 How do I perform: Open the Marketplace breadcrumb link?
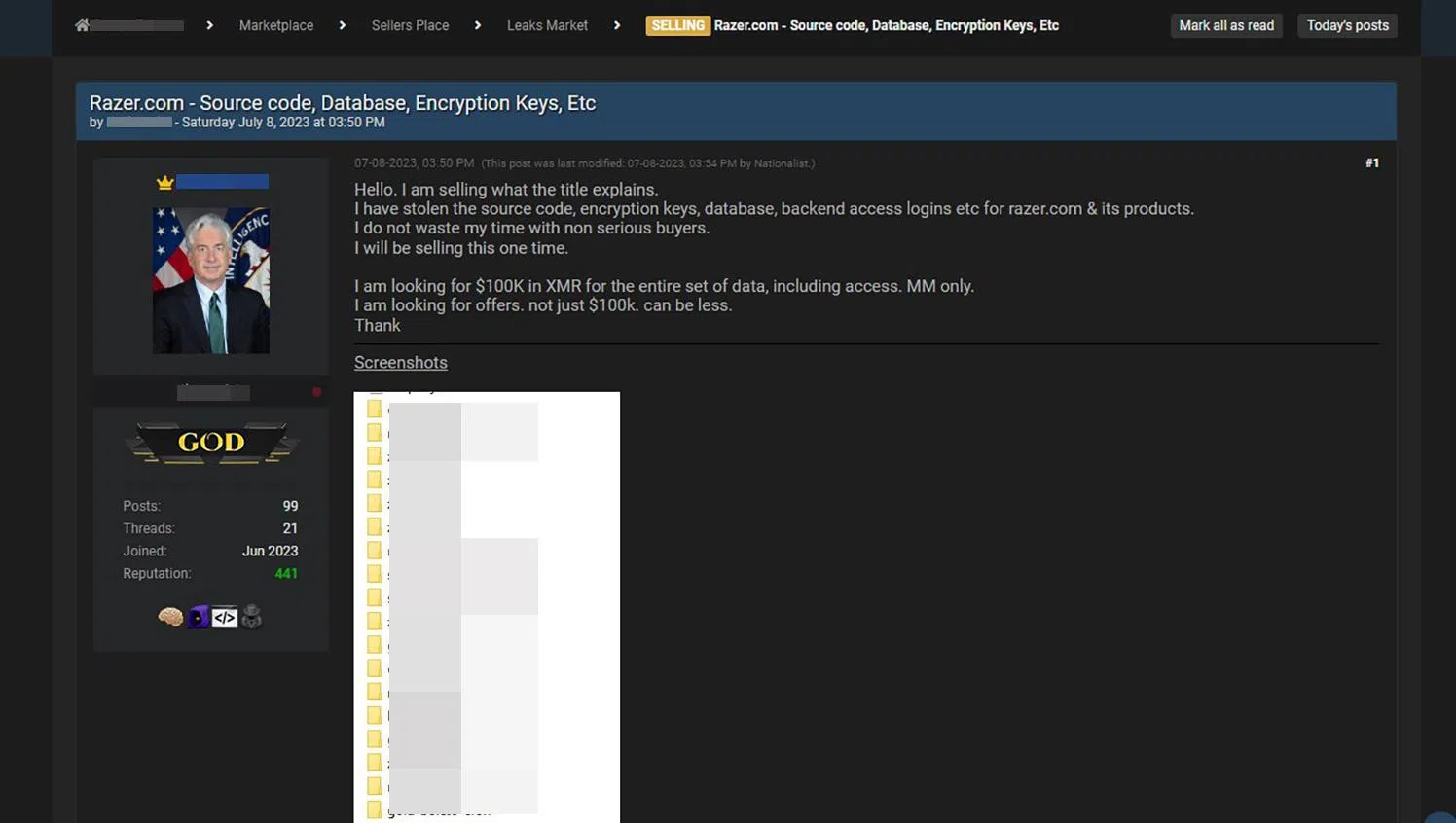276,25
